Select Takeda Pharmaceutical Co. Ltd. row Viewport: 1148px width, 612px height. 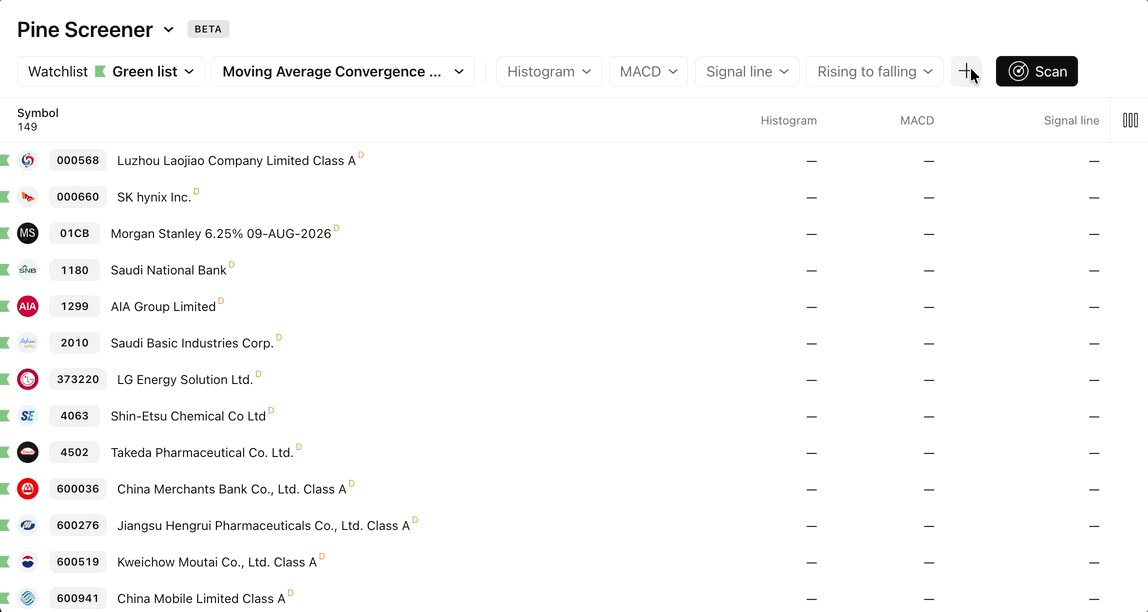coord(202,452)
